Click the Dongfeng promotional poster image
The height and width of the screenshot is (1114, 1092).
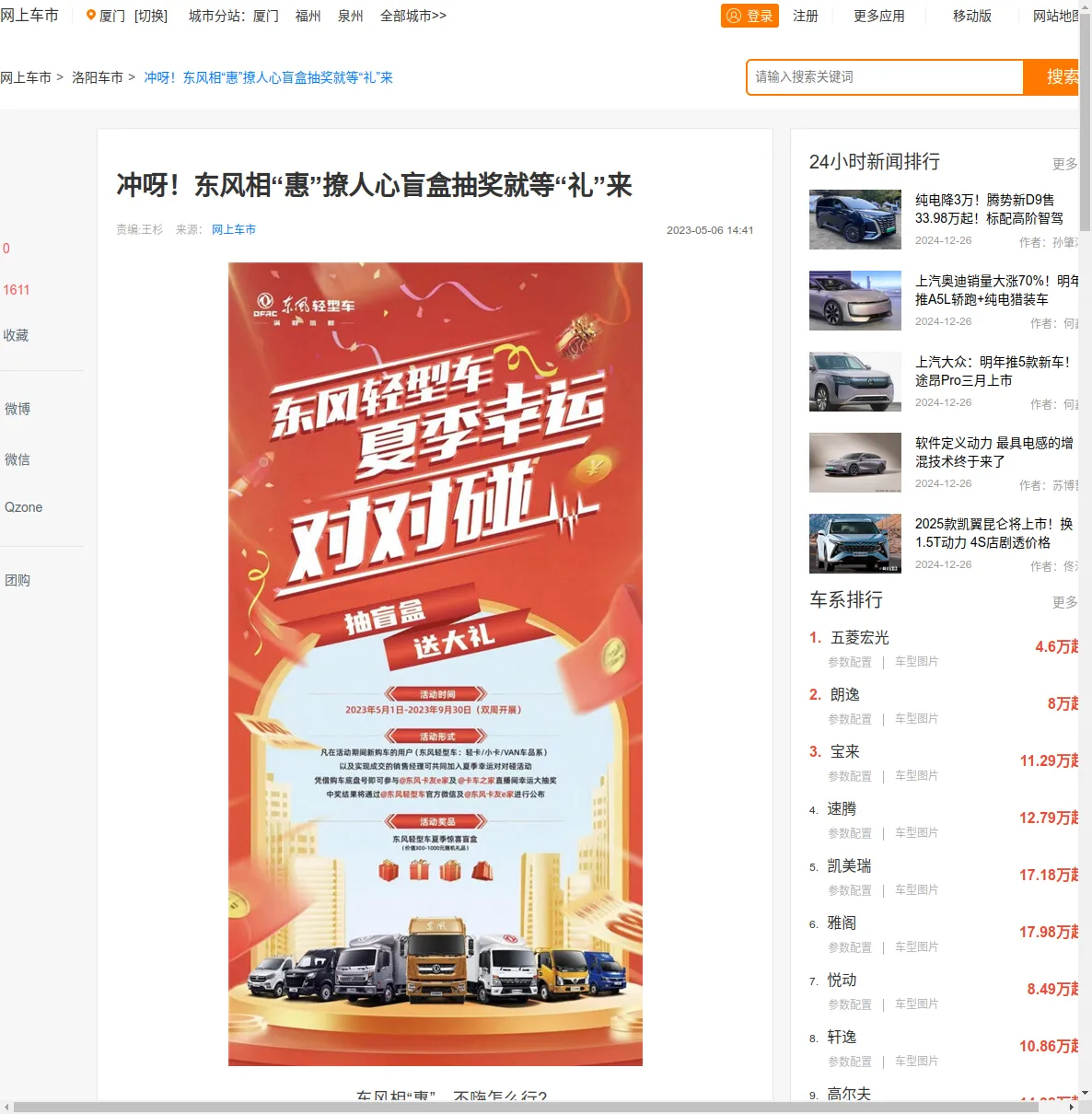pos(436,664)
